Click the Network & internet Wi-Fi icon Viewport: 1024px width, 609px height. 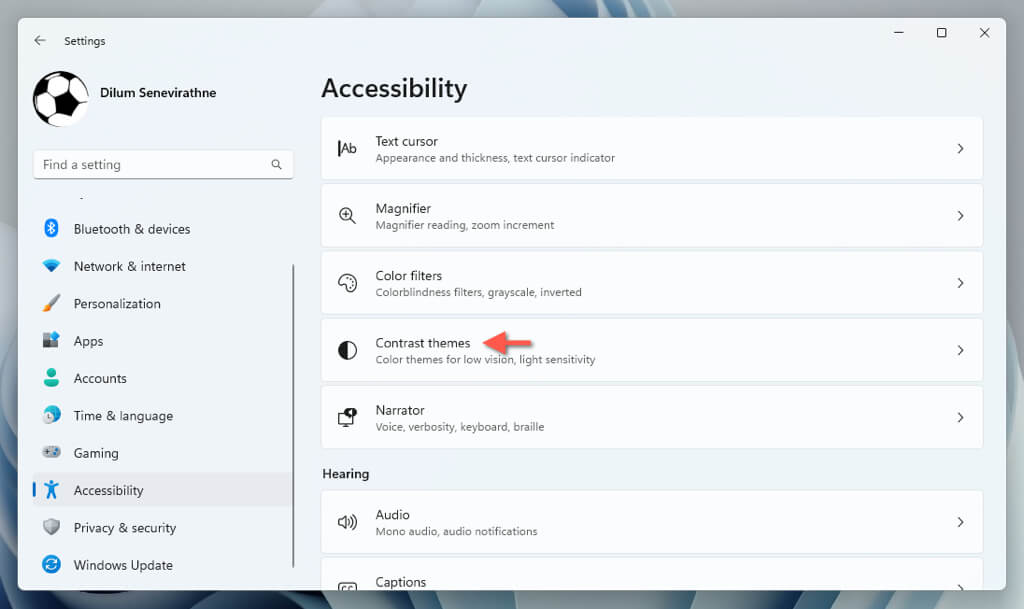51,266
